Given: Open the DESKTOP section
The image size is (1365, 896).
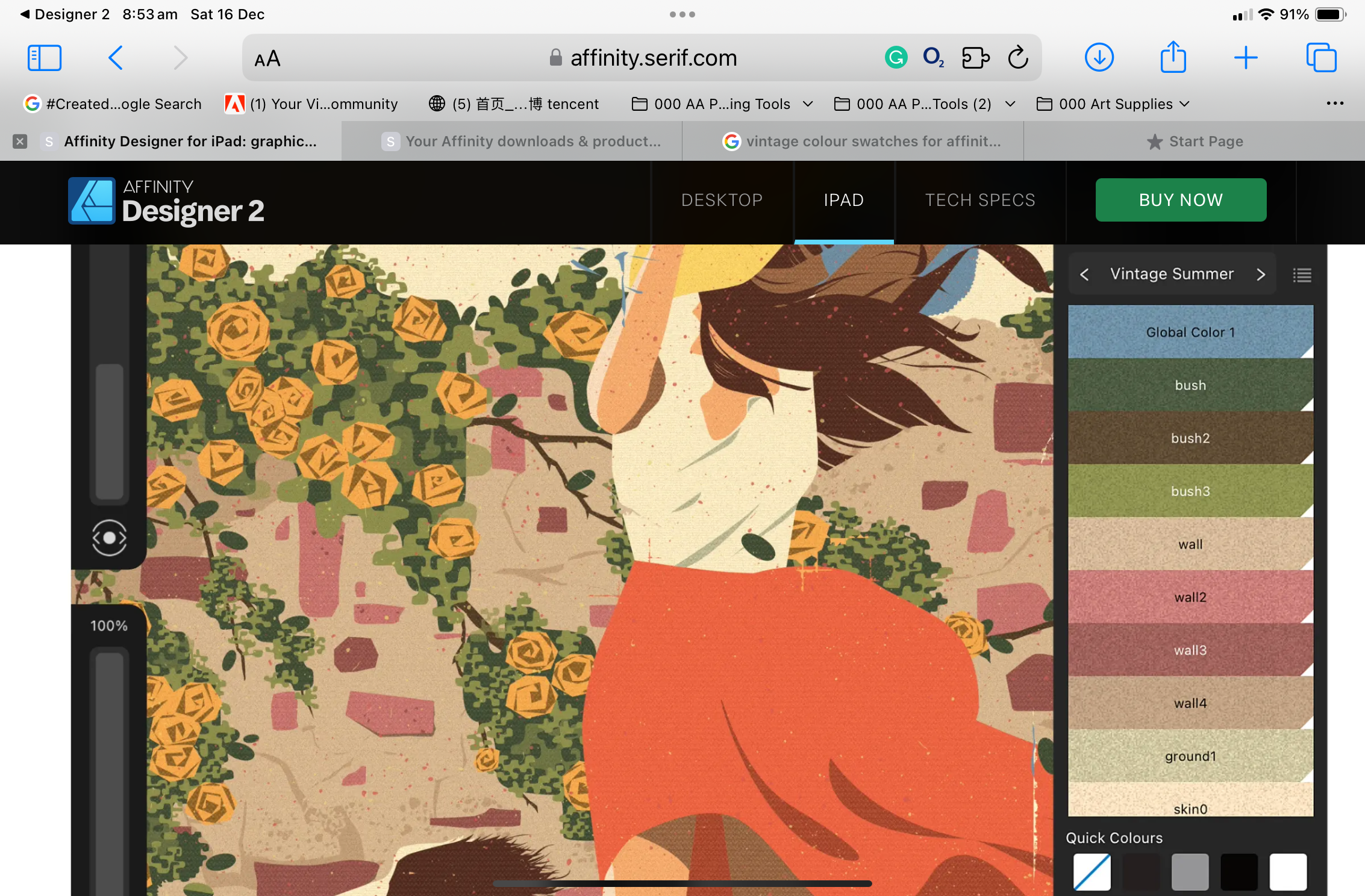Looking at the screenshot, I should 722,200.
